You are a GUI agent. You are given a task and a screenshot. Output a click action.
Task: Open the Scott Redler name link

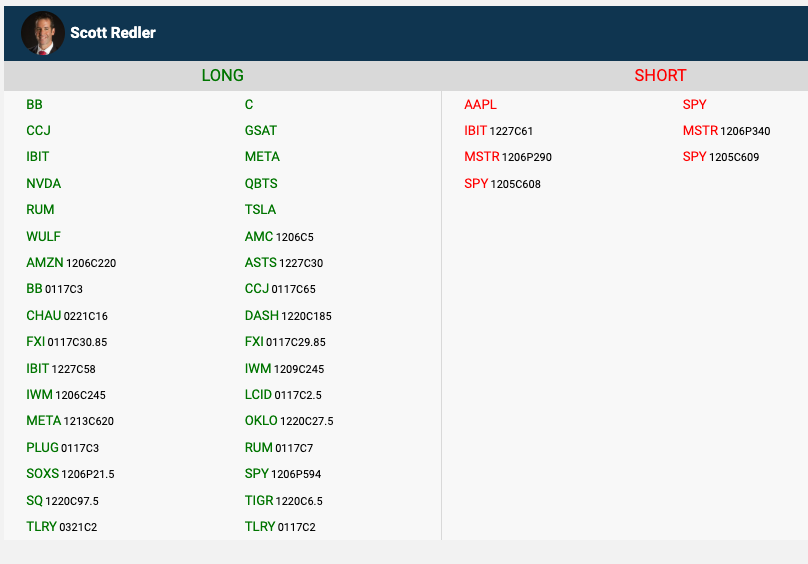(x=113, y=33)
